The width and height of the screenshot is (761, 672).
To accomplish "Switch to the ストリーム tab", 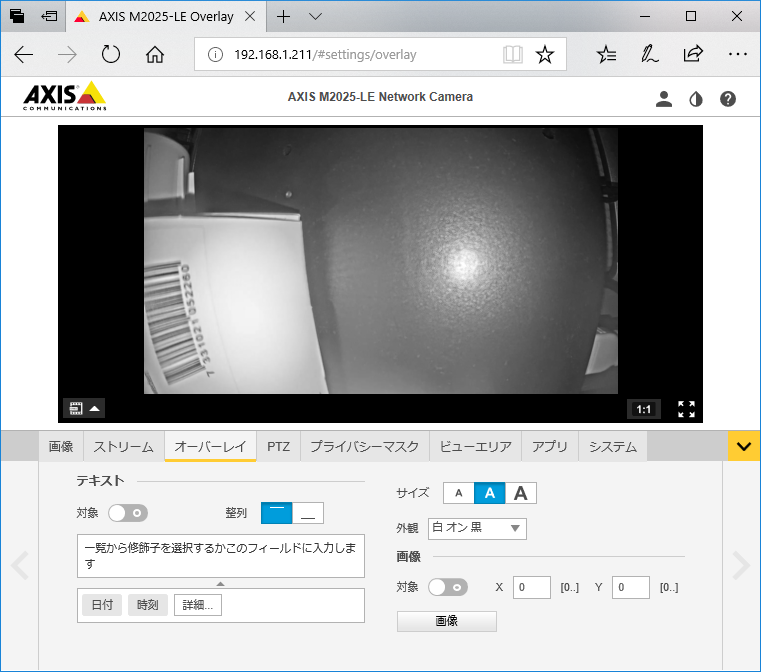I will tap(123, 446).
